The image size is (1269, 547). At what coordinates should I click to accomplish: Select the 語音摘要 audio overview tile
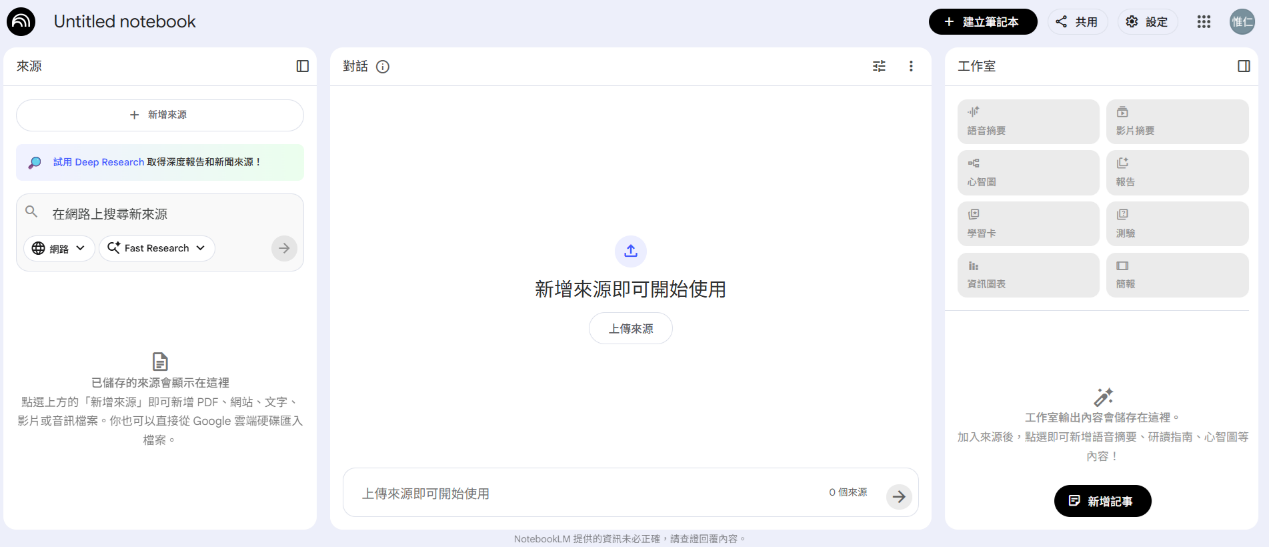click(1028, 121)
